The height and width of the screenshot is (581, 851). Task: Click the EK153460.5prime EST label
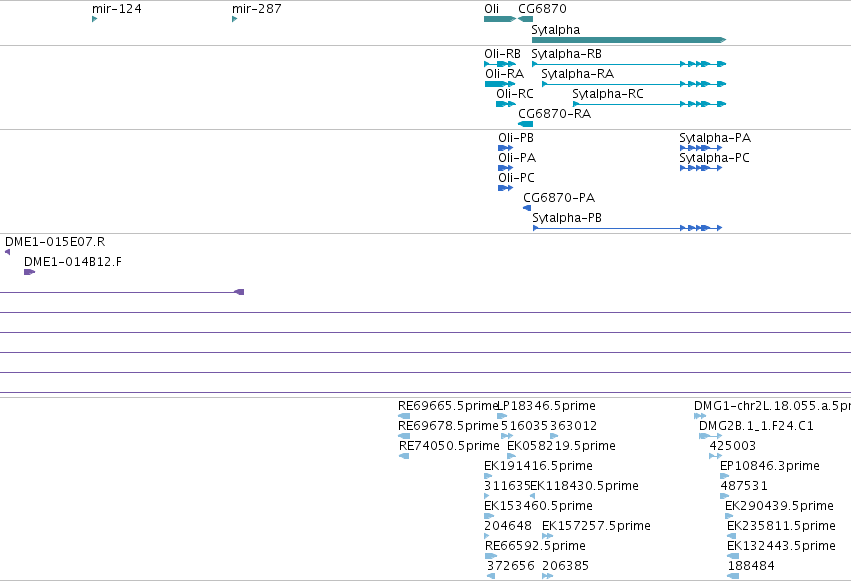[538, 506]
